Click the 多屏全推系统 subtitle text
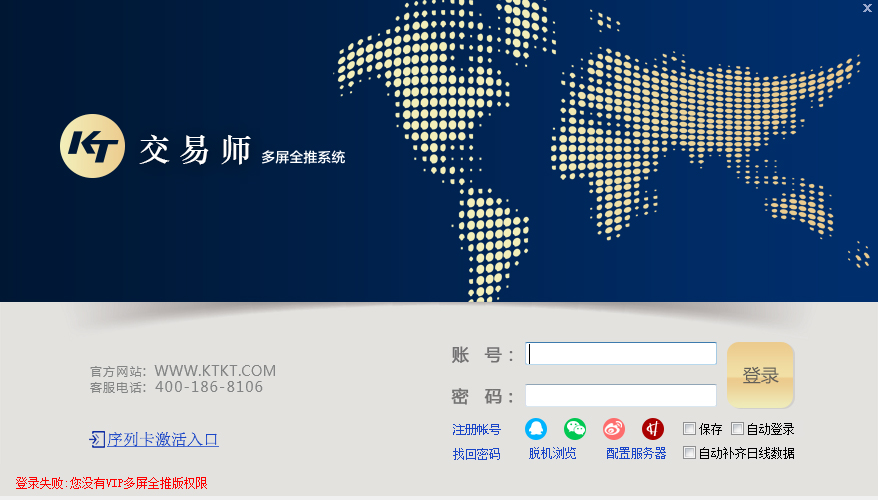The height and width of the screenshot is (500, 878). click(303, 157)
